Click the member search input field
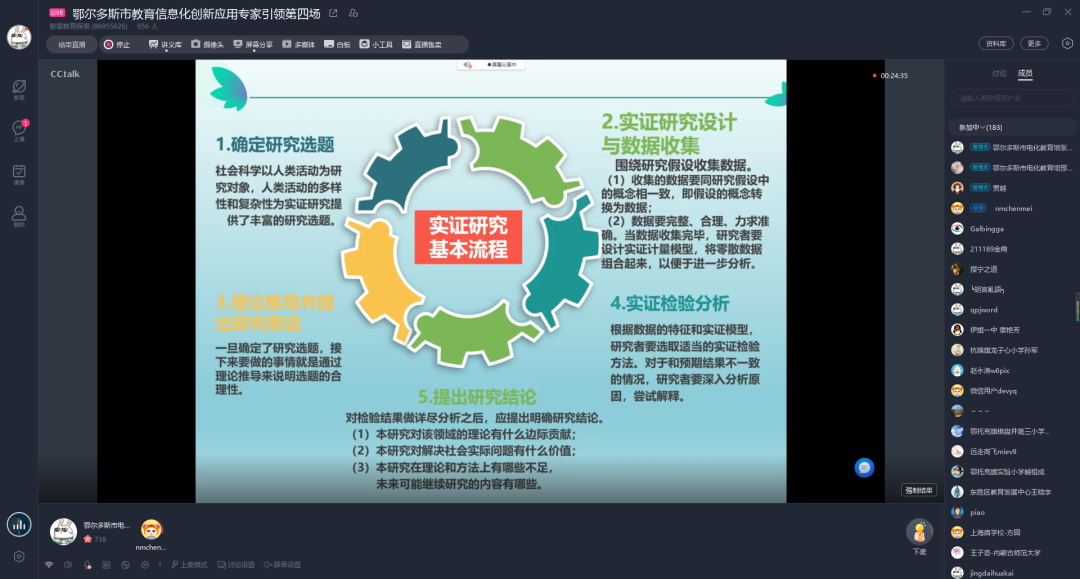Screen dimensions: 1080x579 [1012, 98]
